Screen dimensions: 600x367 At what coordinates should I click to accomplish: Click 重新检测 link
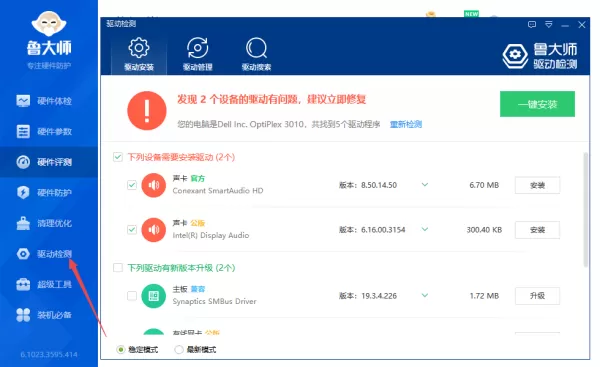coord(406,124)
